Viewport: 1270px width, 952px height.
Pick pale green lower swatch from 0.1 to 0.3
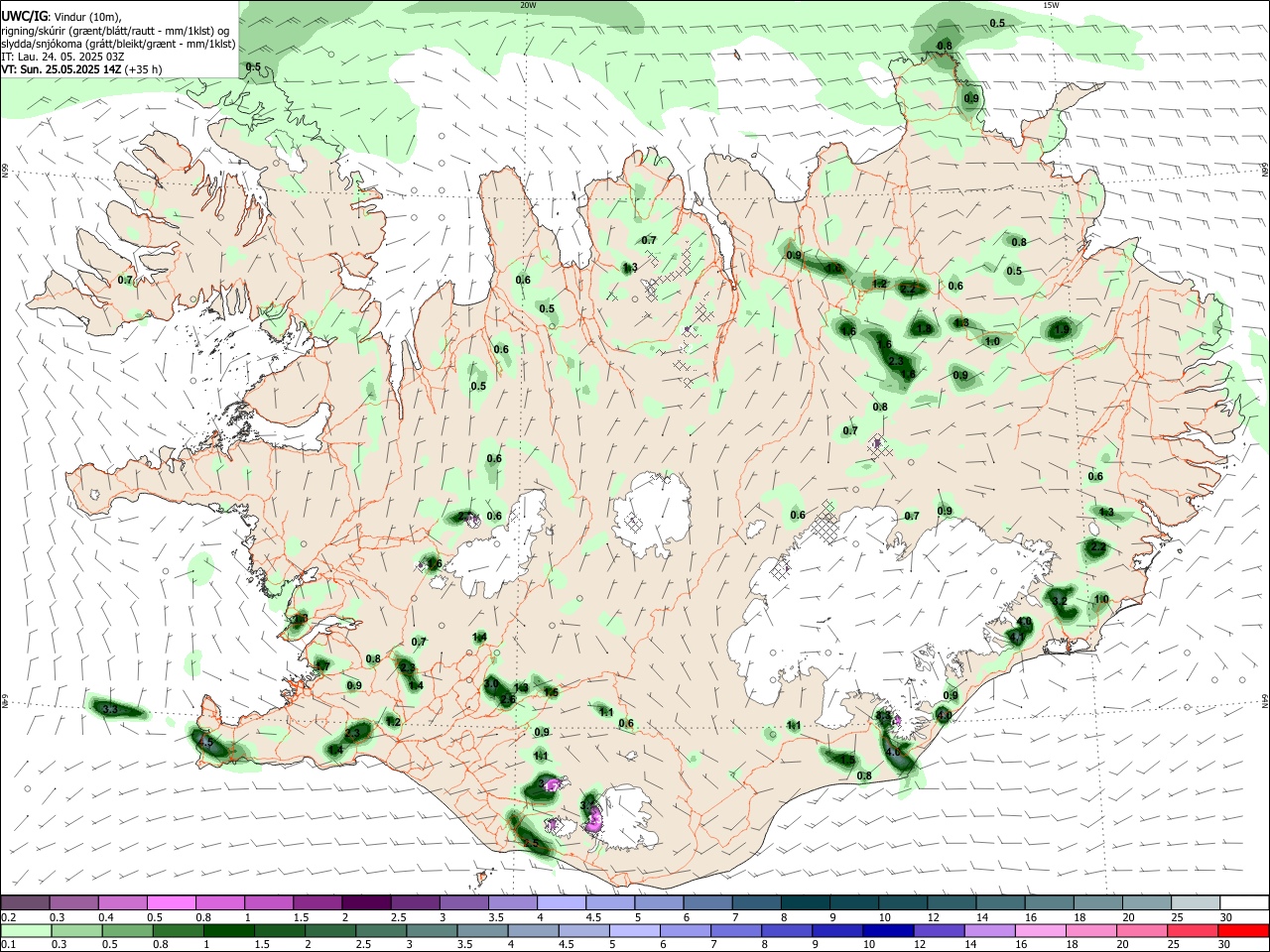[27, 930]
